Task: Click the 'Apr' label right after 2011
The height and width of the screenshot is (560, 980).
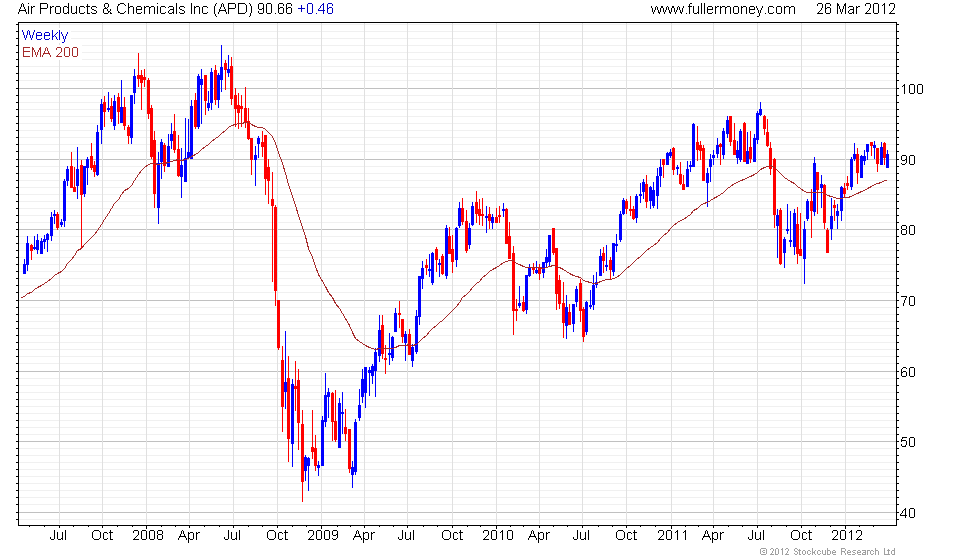Action: click(x=712, y=536)
